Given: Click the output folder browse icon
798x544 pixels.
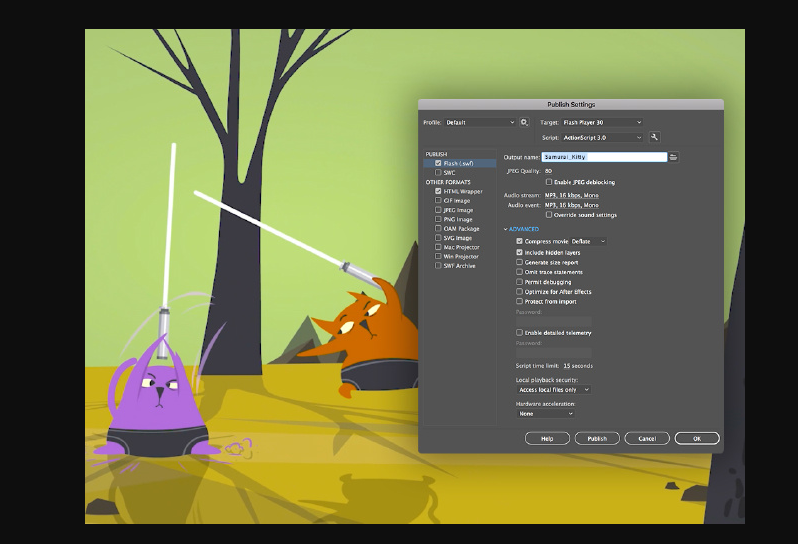Looking at the screenshot, I should tap(674, 157).
